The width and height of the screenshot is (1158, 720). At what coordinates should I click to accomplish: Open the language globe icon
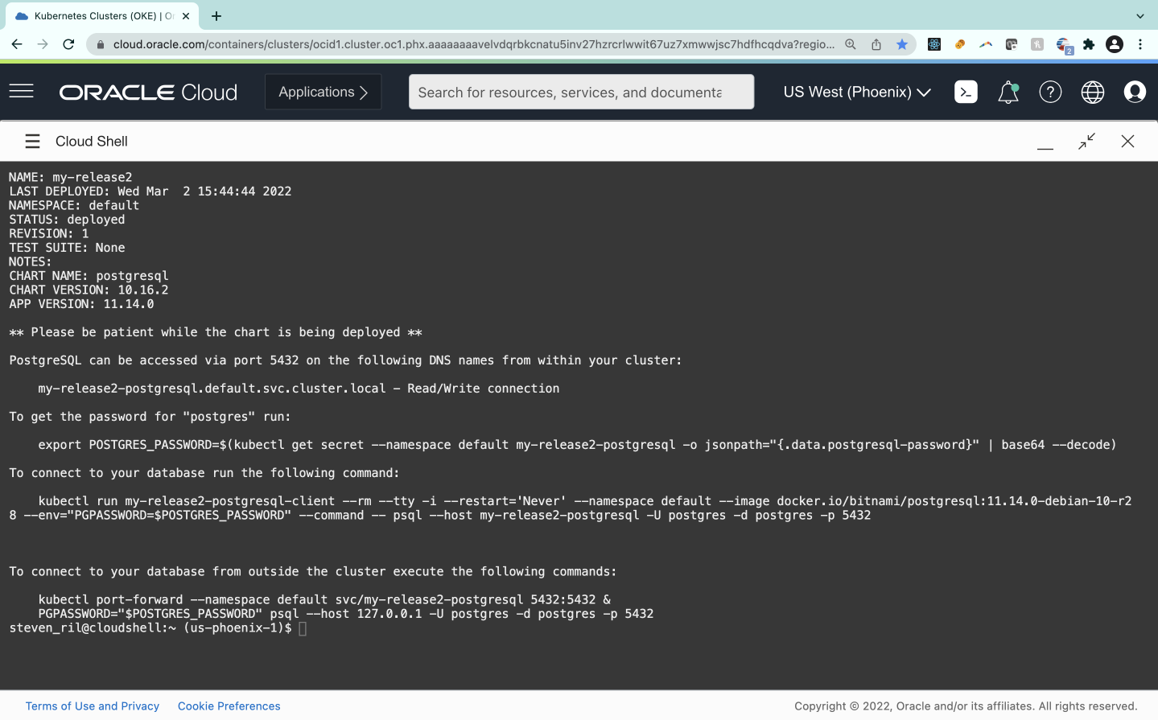(1092, 91)
